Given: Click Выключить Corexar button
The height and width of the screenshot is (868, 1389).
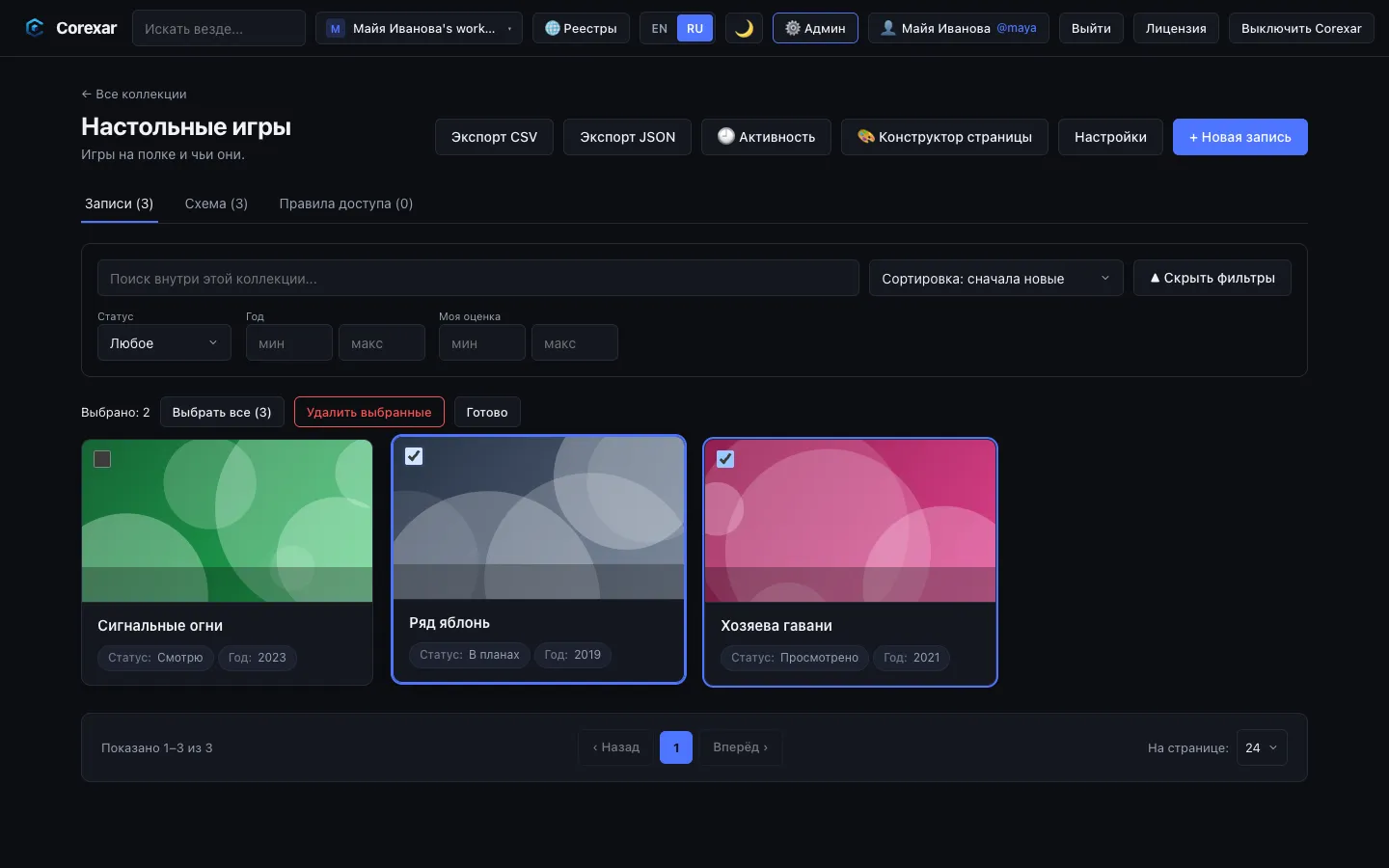Looking at the screenshot, I should coord(1301,28).
